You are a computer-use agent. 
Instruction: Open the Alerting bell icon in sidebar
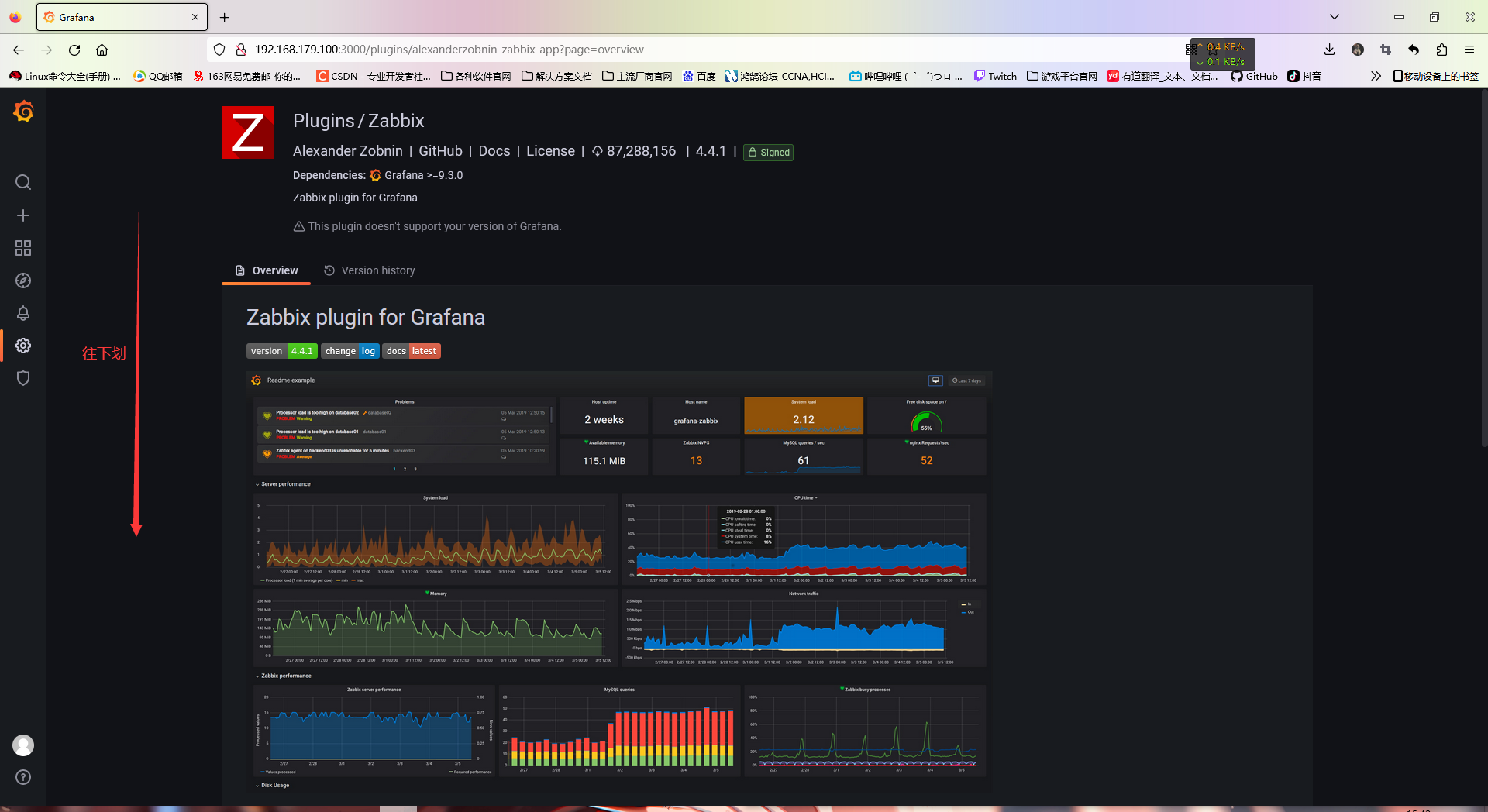(23, 313)
